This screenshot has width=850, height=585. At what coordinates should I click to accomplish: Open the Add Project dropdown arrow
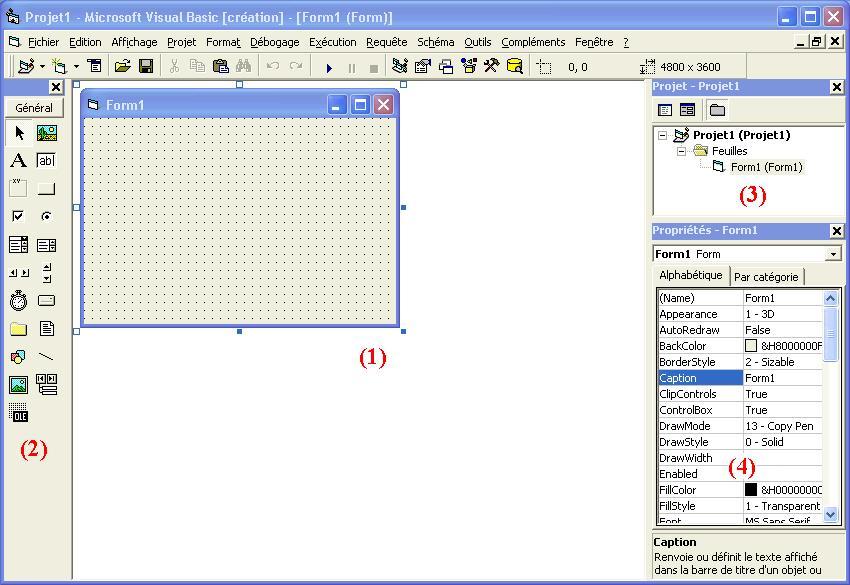click(42, 67)
